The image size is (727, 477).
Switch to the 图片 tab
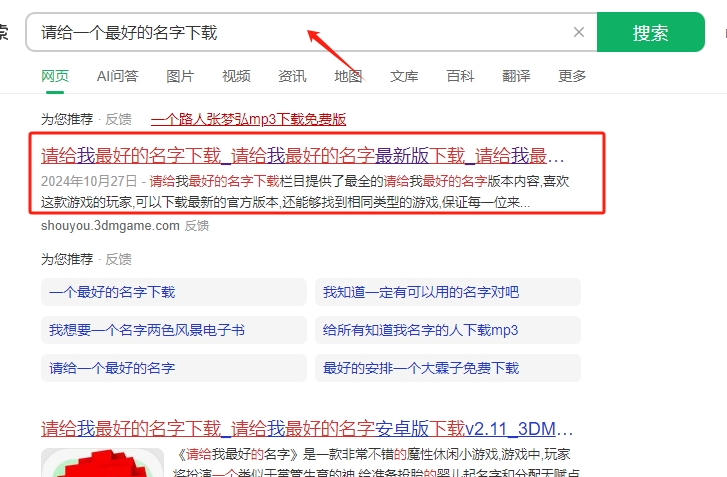180,76
